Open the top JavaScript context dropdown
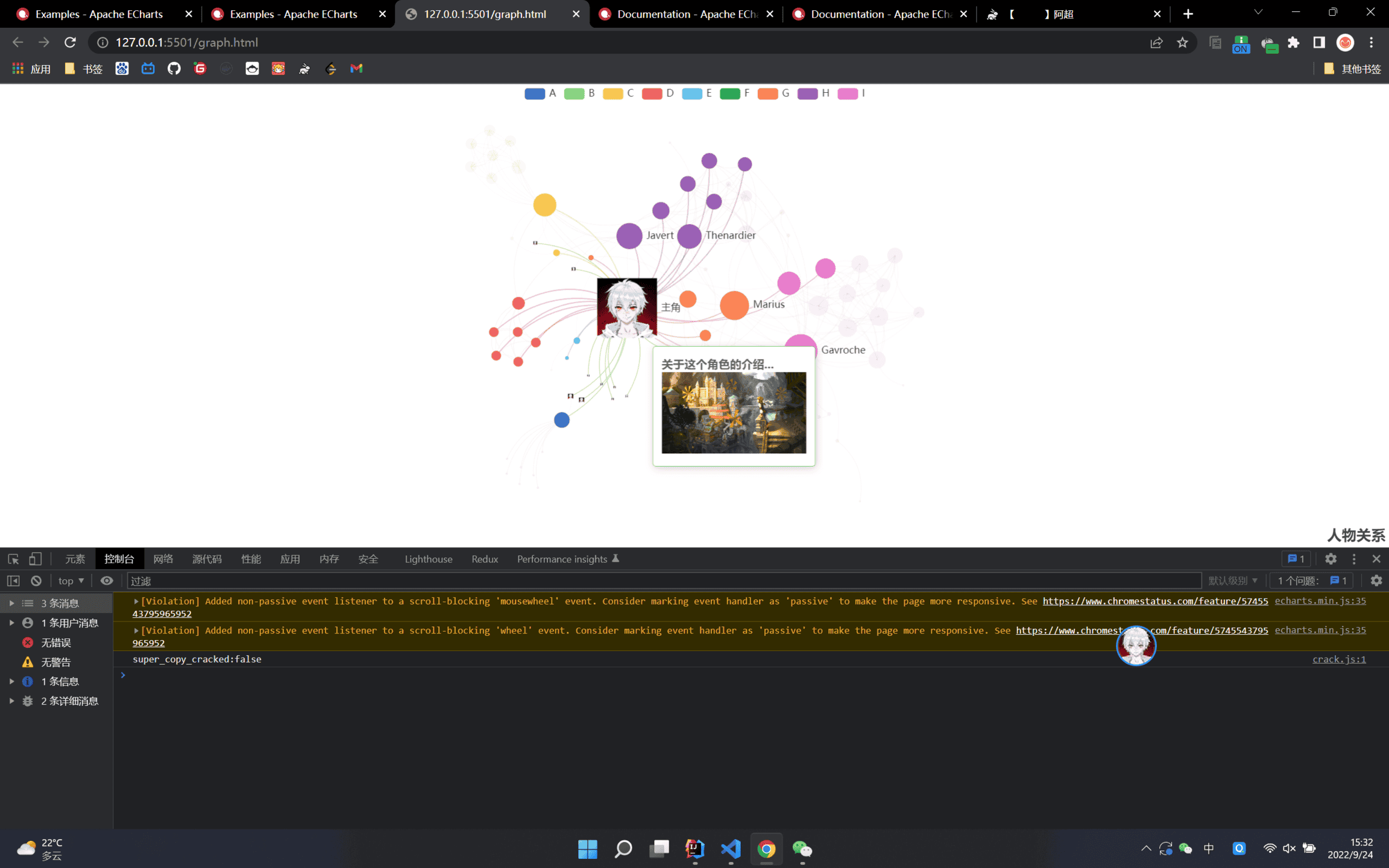 [71, 580]
